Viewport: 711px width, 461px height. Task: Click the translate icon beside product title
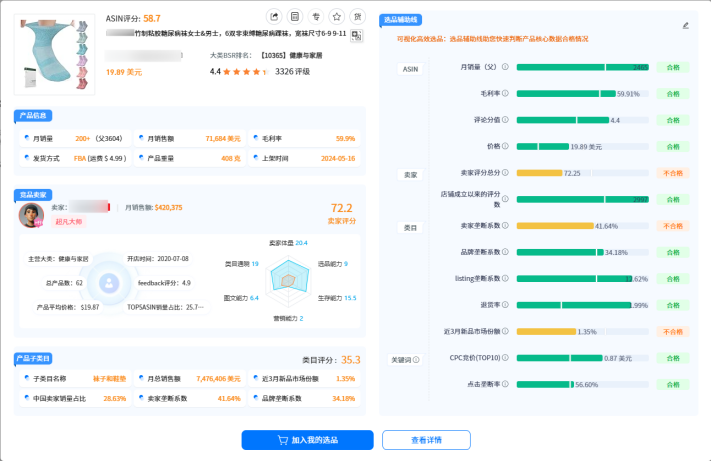(x=356, y=34)
